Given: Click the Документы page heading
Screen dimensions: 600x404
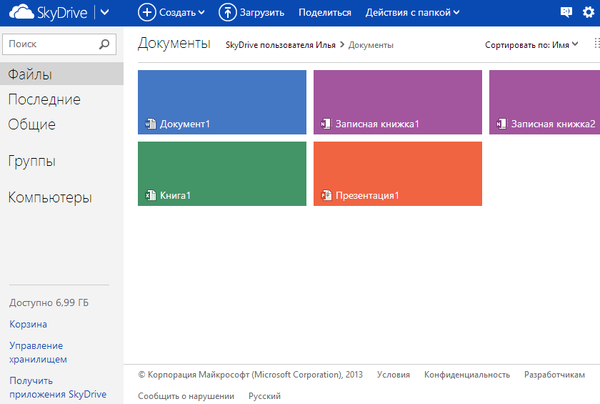Looking at the screenshot, I should coord(174,43).
